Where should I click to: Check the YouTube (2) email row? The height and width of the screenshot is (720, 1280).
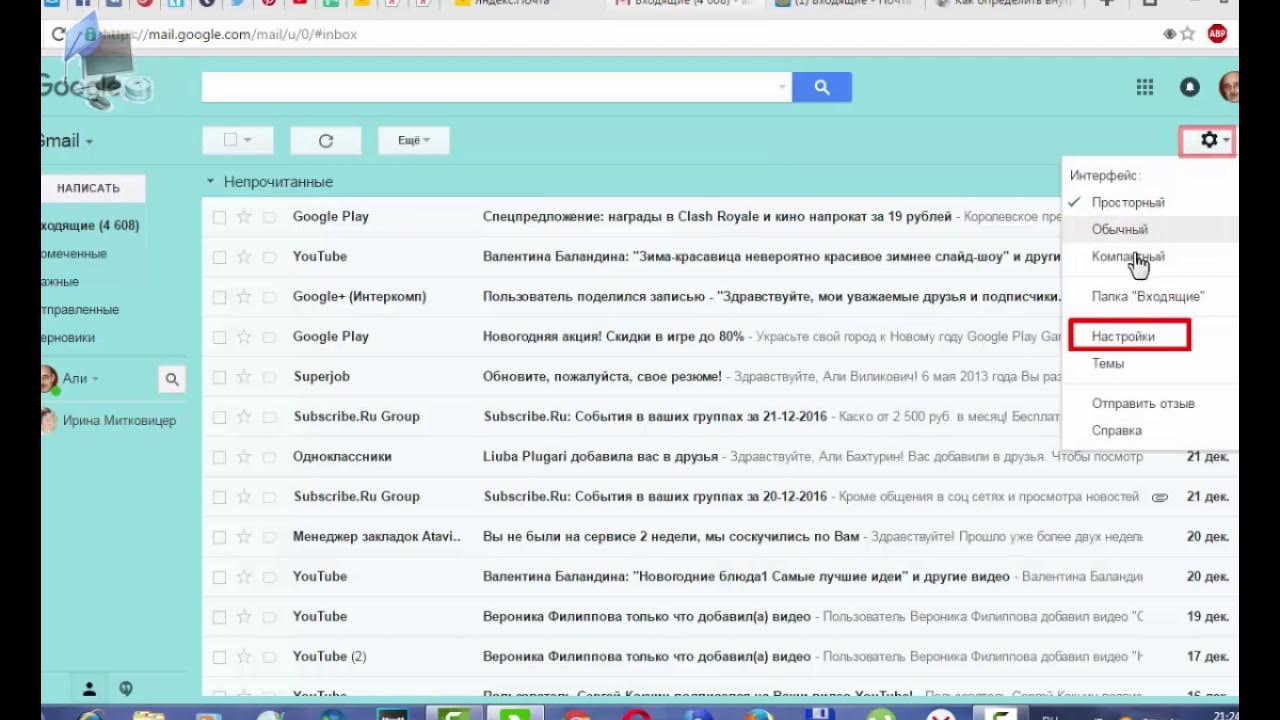(219, 657)
